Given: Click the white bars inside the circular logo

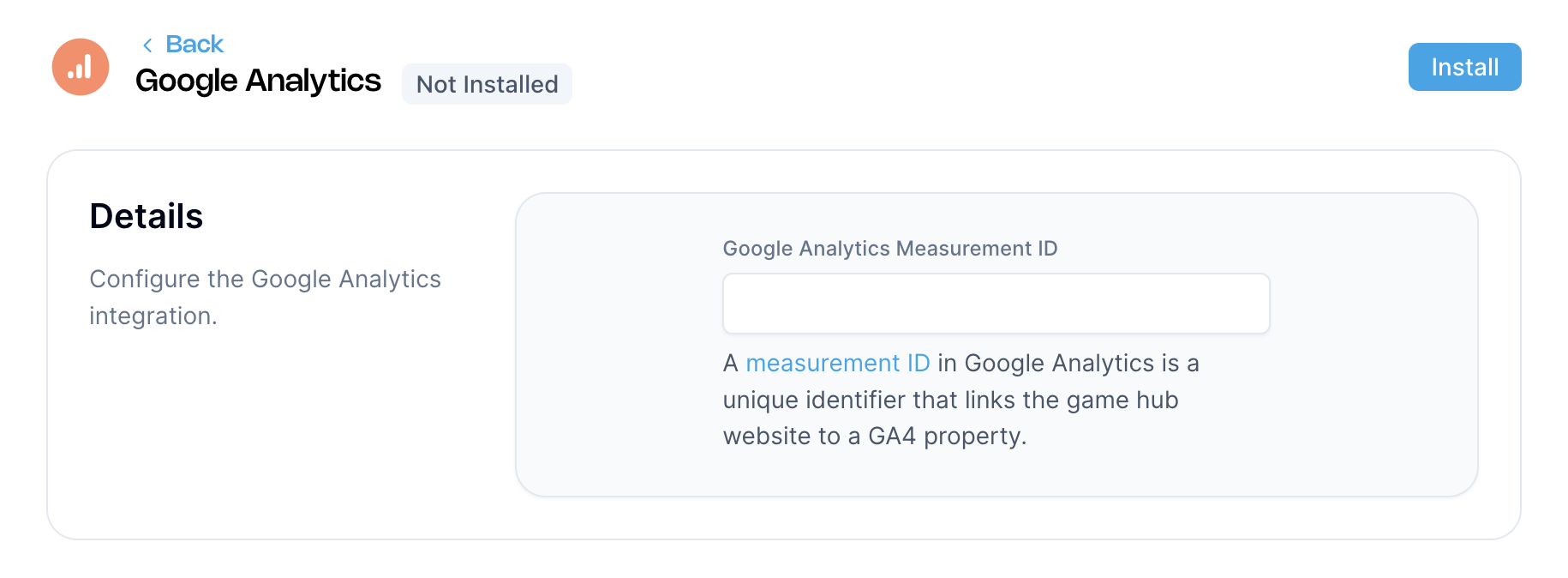Looking at the screenshot, I should pos(80,69).
